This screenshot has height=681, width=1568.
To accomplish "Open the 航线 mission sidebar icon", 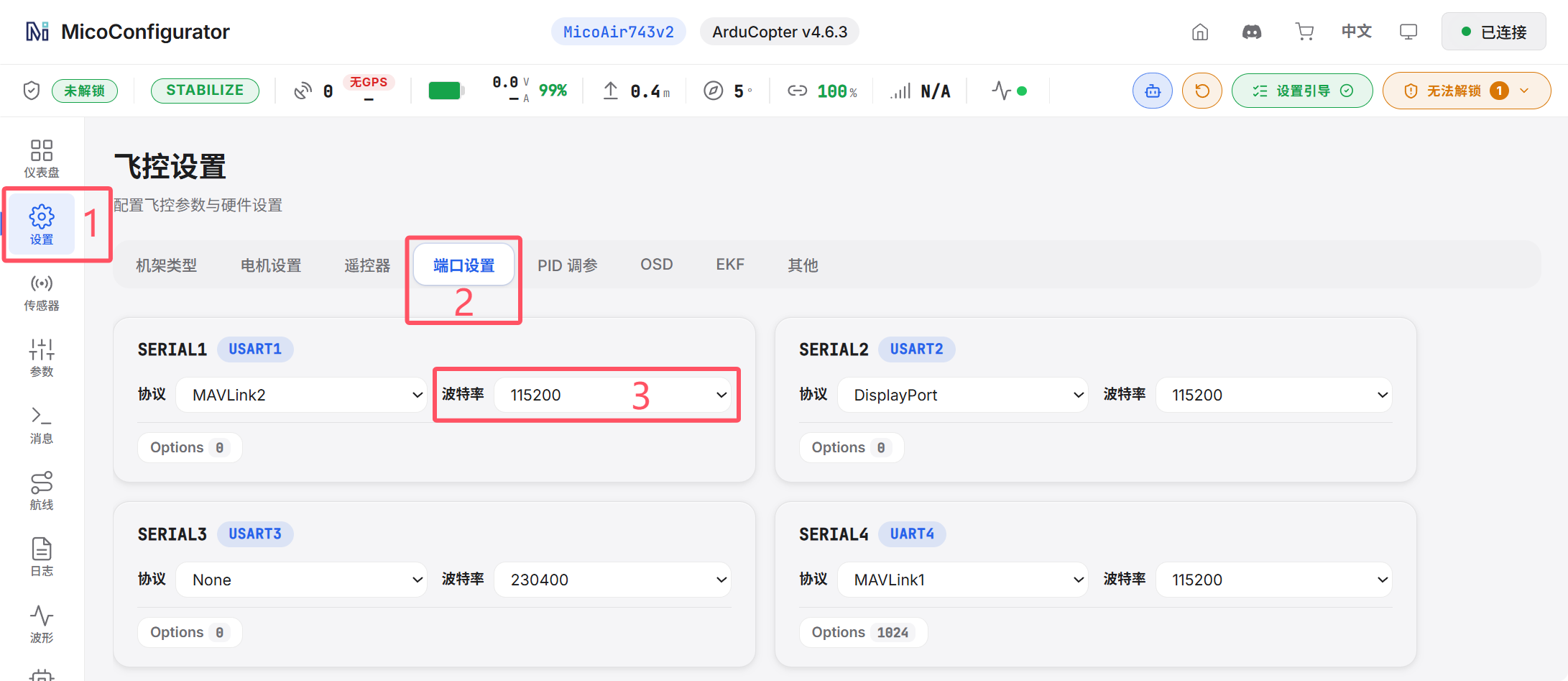I will click(42, 491).
